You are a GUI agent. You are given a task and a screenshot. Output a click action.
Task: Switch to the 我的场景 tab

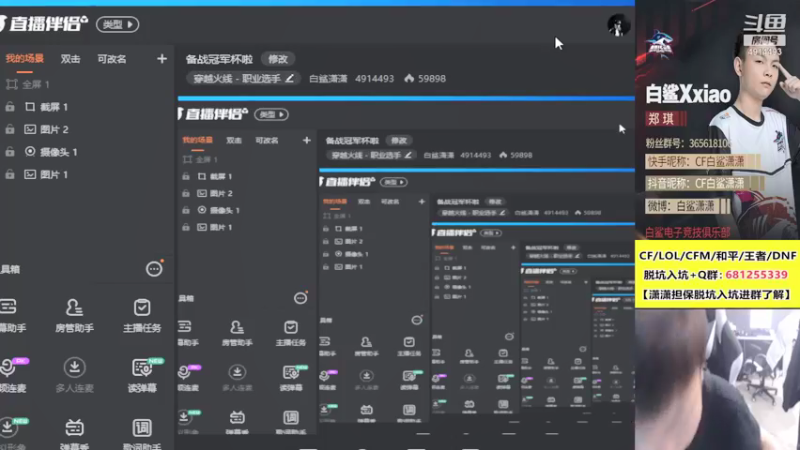tap(24, 59)
